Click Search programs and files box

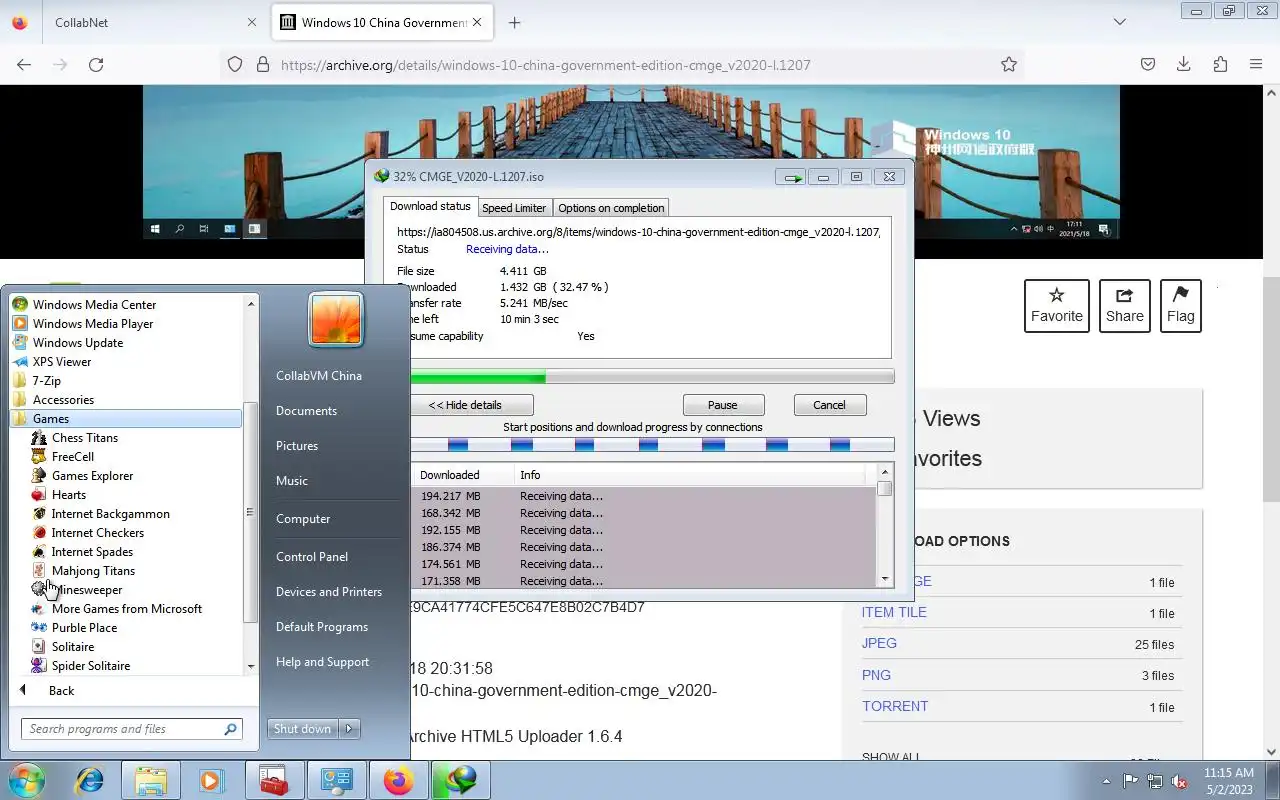pos(131,729)
